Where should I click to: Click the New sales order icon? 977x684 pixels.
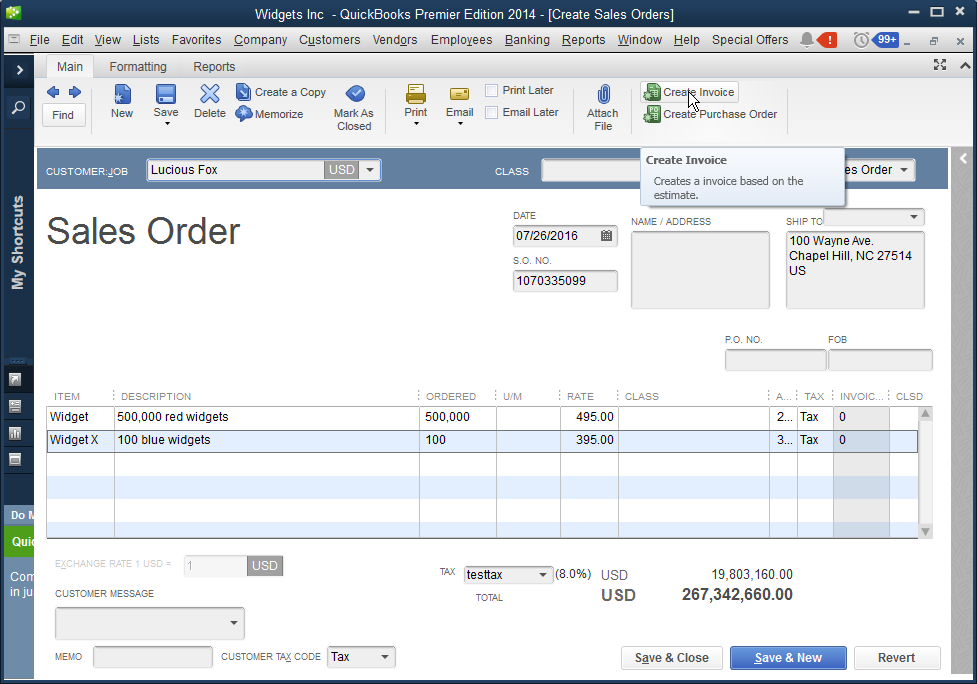click(122, 94)
